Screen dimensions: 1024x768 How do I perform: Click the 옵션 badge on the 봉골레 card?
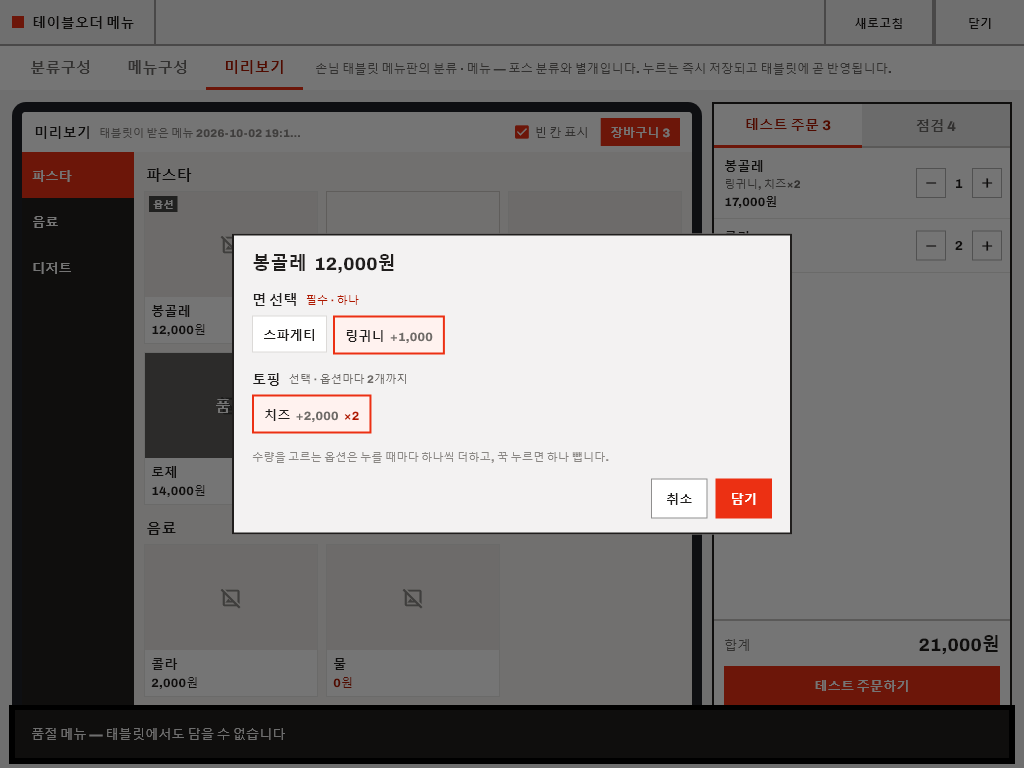click(163, 204)
